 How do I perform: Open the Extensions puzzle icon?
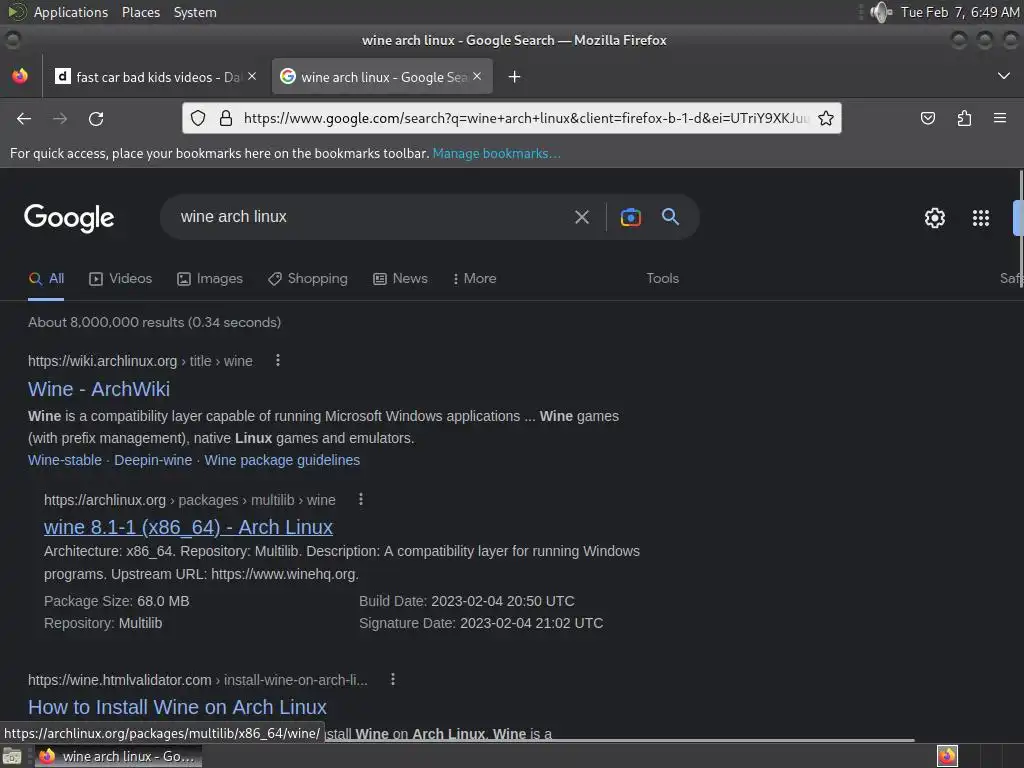(x=964, y=118)
